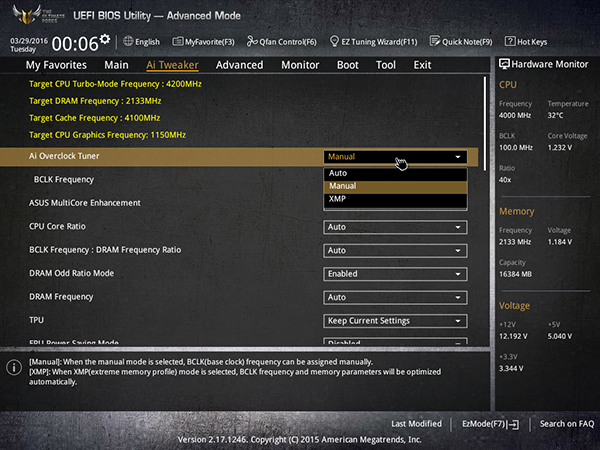Click CPU Frequency value 4000 MHz

[515, 115]
